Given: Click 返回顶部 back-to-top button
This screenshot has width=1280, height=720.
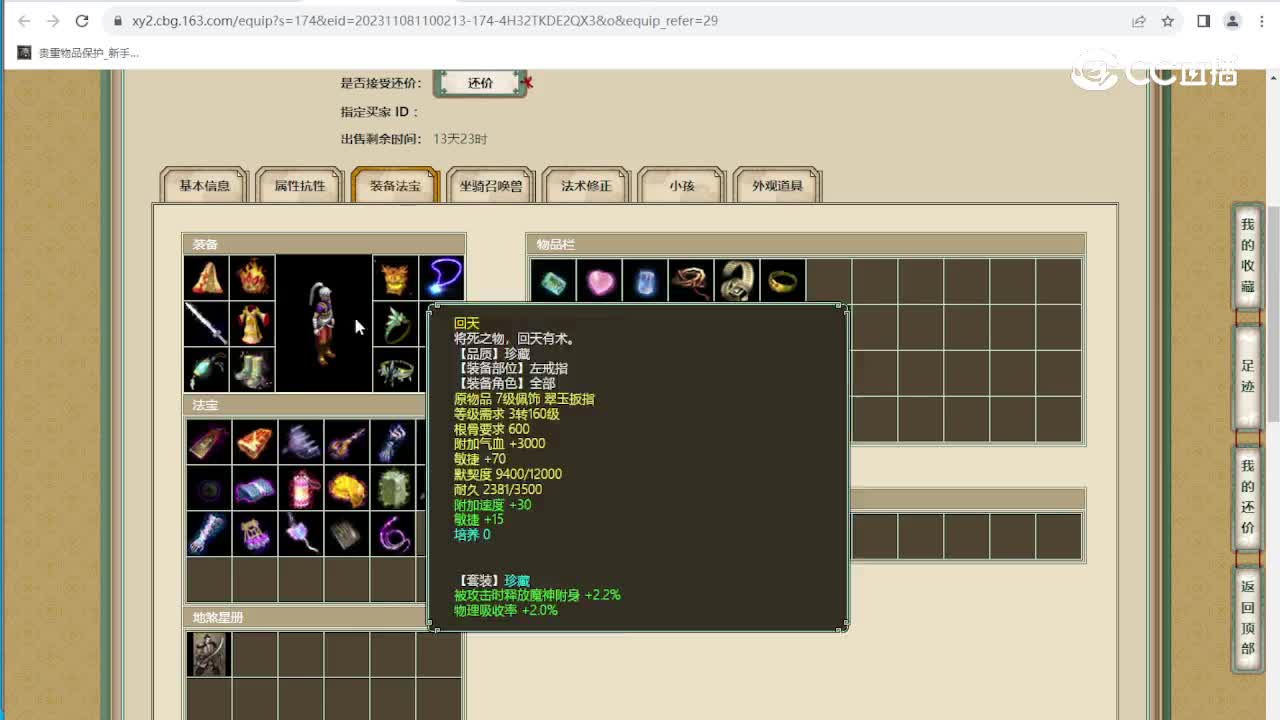Looking at the screenshot, I should click(x=1247, y=618).
